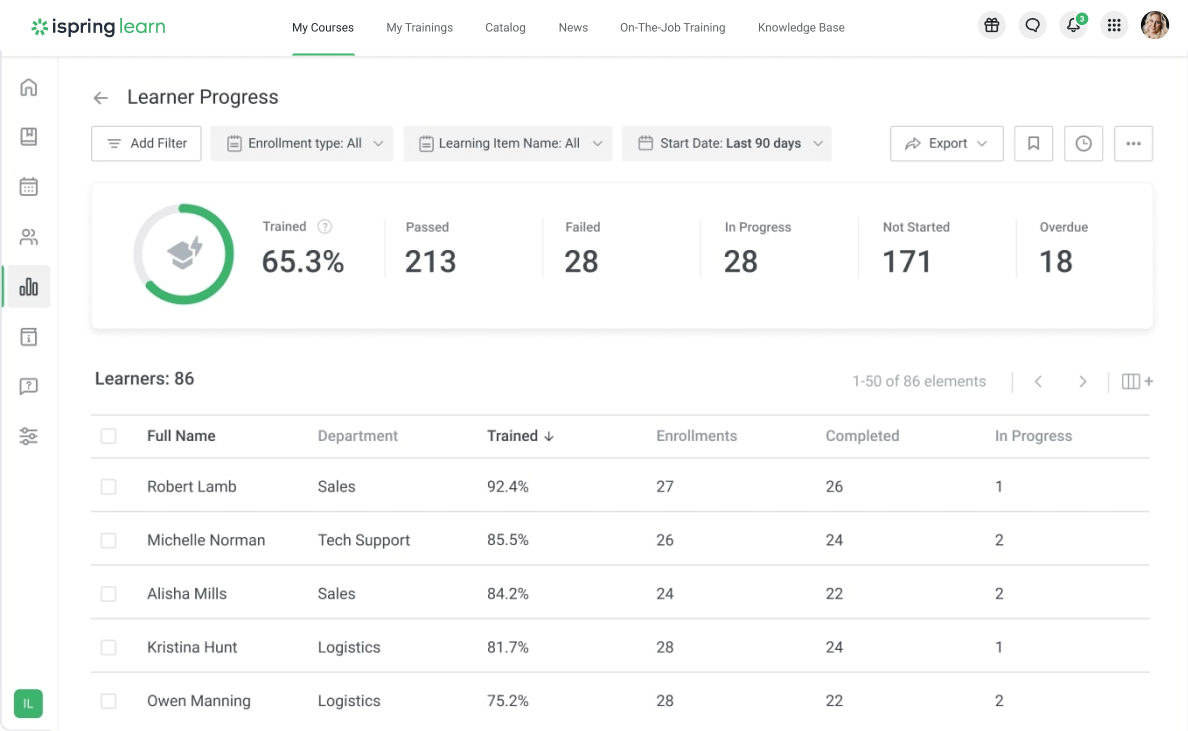Click the bookmark report button
Image resolution: width=1188 pixels, height=731 pixels.
(1033, 143)
